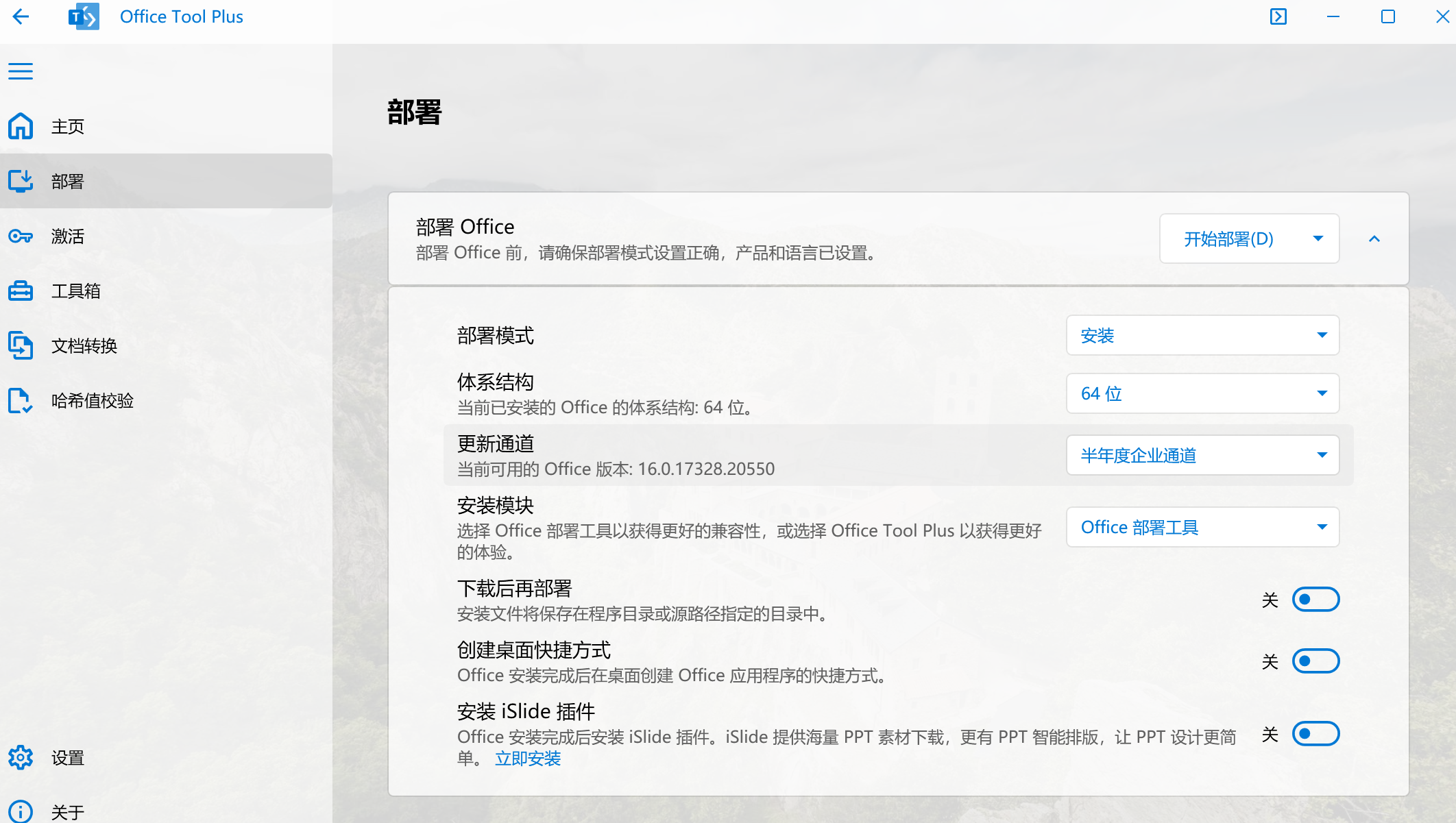
Task: Expand the 体系结构 64 位 dropdown
Action: tap(1202, 393)
